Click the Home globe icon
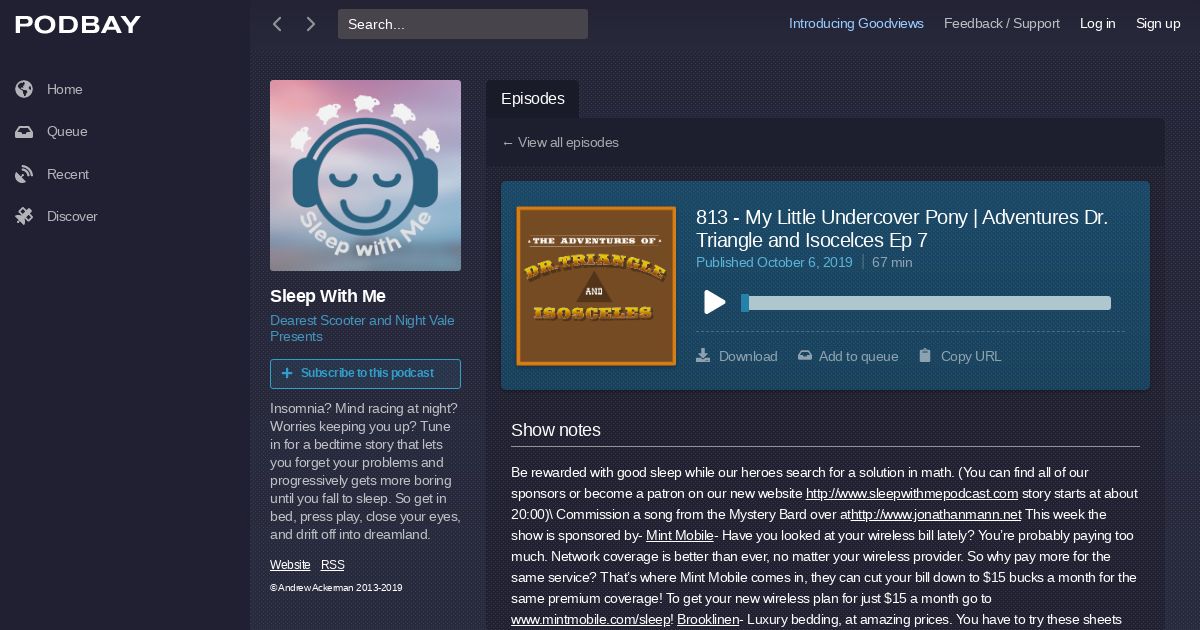 click(24, 89)
